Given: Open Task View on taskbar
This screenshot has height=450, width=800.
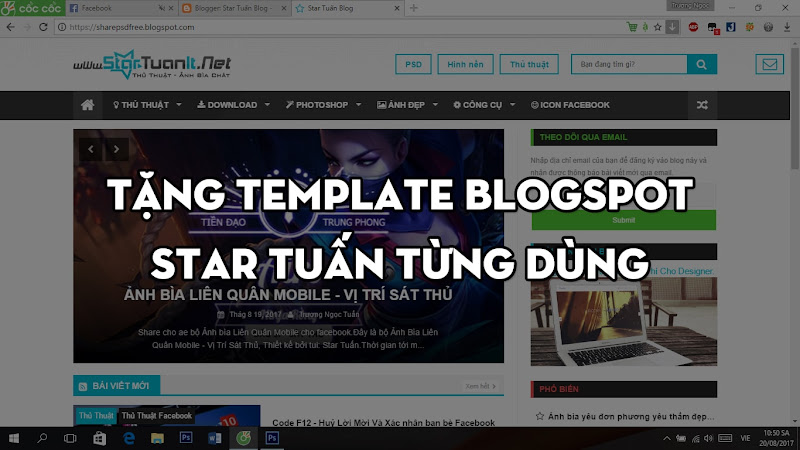Looking at the screenshot, I should (70, 438).
